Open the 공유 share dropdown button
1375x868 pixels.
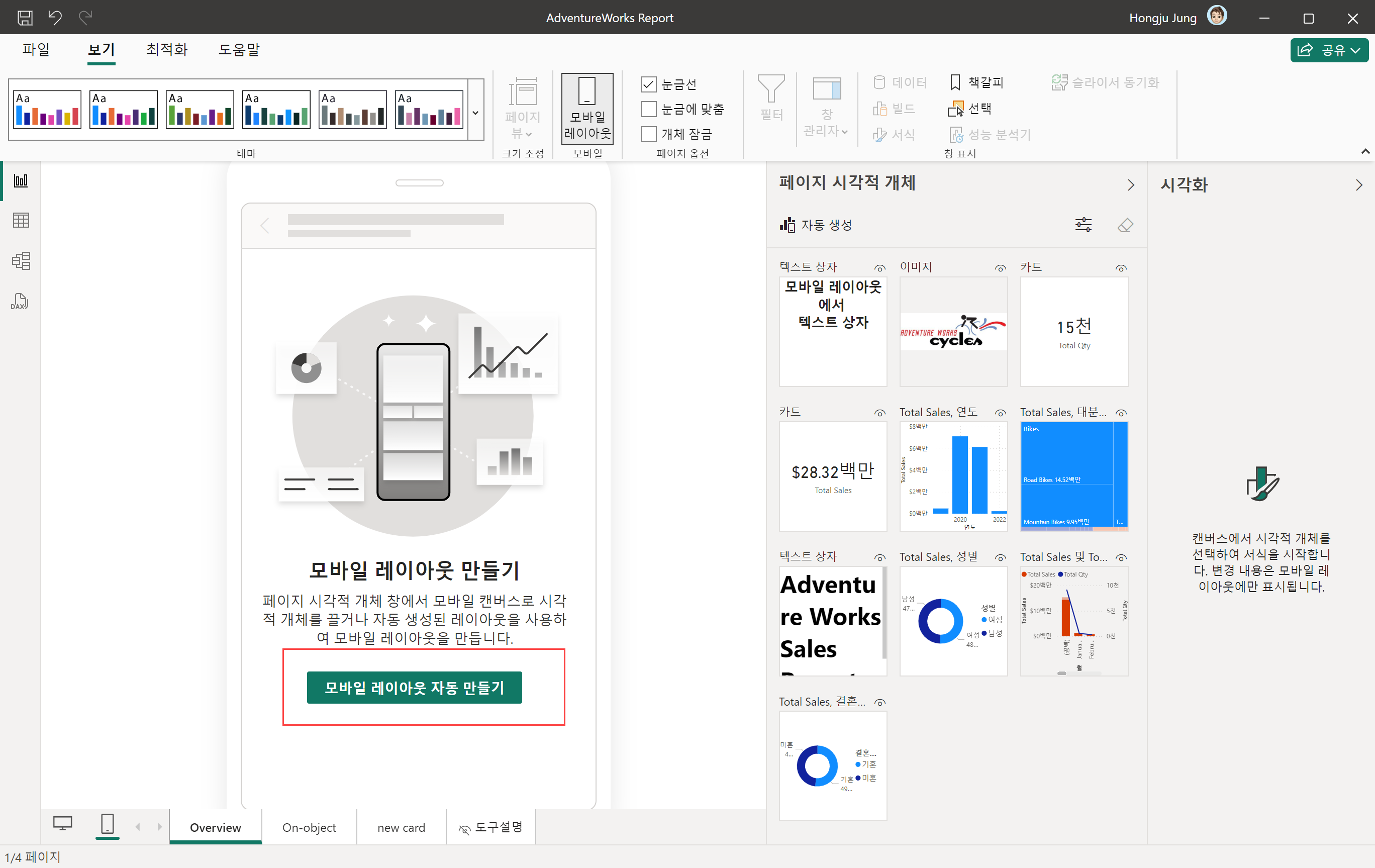tap(1329, 50)
